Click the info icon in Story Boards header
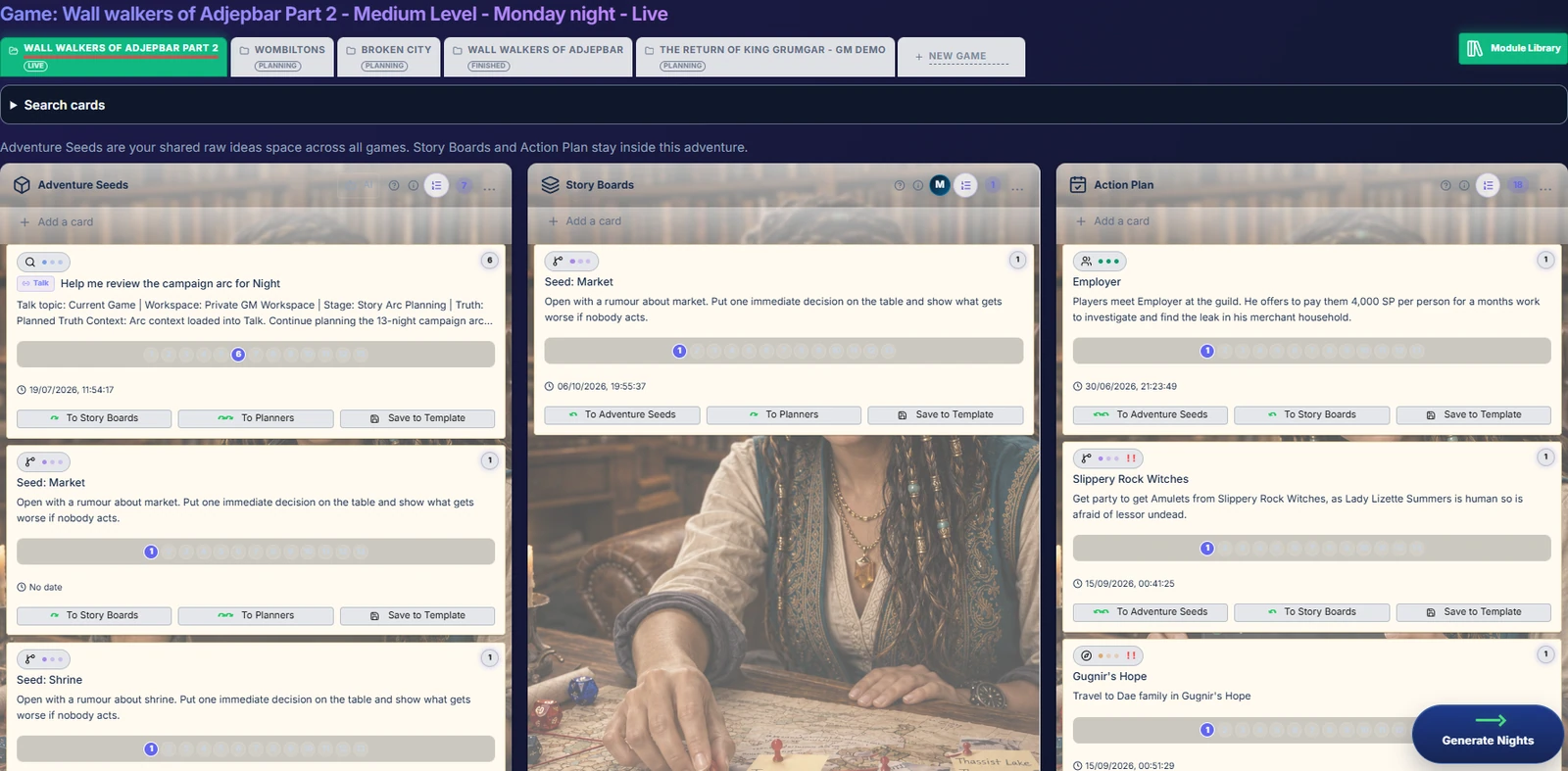 click(x=918, y=185)
